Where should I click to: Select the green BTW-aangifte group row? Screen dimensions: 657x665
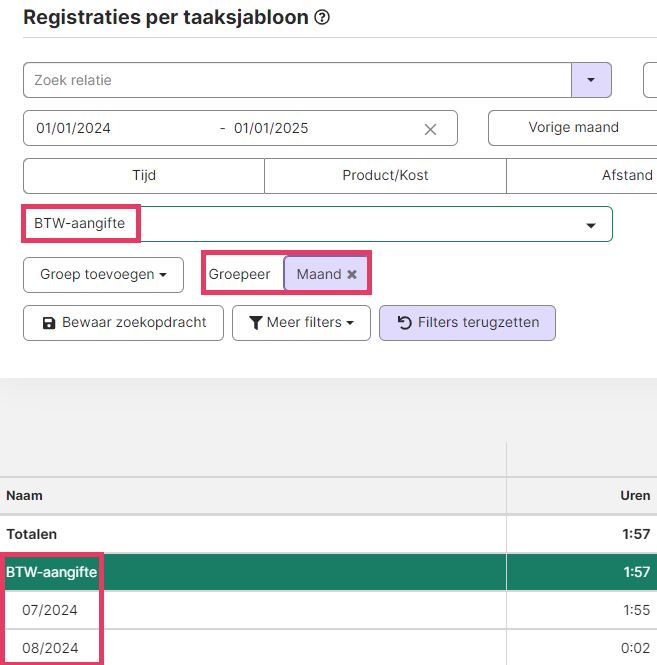(x=328, y=572)
